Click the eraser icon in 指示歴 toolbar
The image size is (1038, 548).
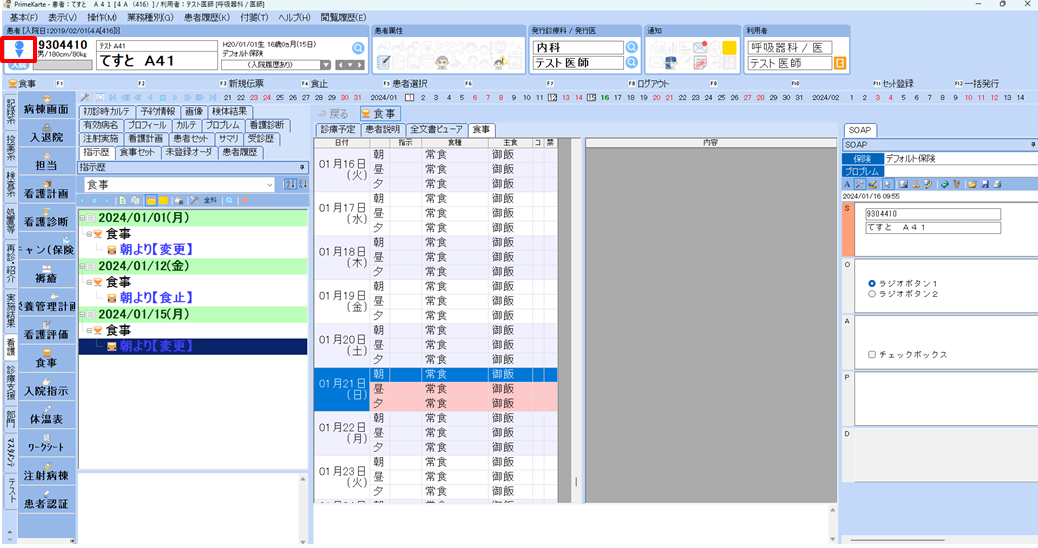[x=244, y=201]
